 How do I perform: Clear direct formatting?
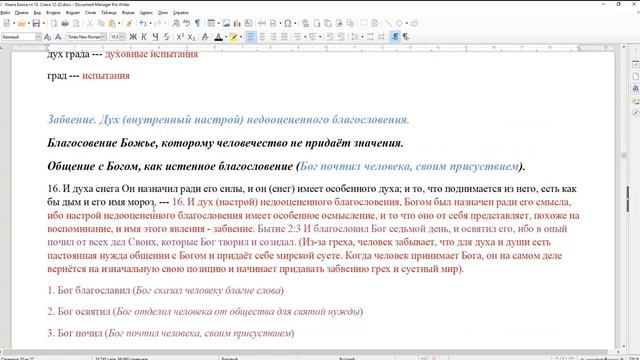pos(205,37)
